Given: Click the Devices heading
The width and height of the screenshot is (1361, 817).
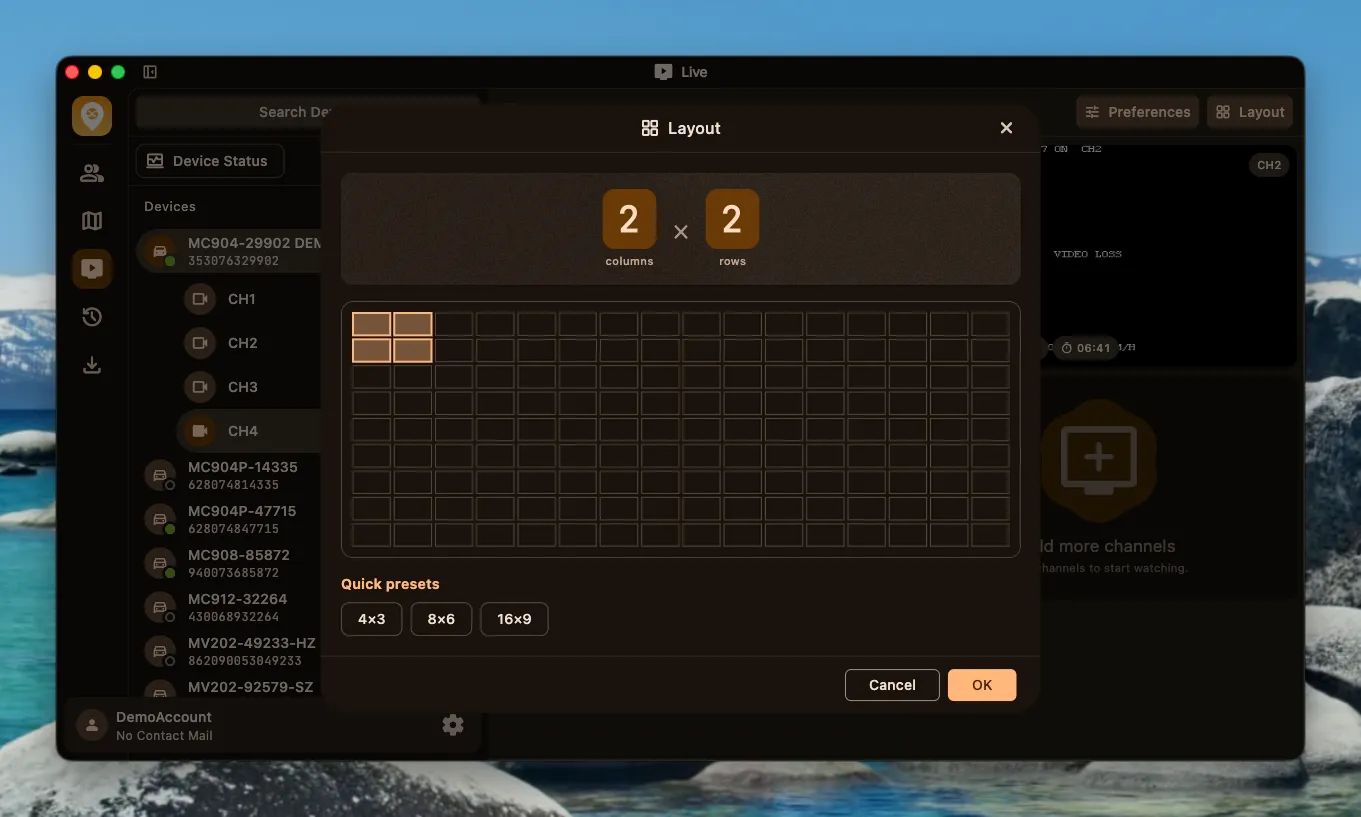Looking at the screenshot, I should click(x=170, y=206).
